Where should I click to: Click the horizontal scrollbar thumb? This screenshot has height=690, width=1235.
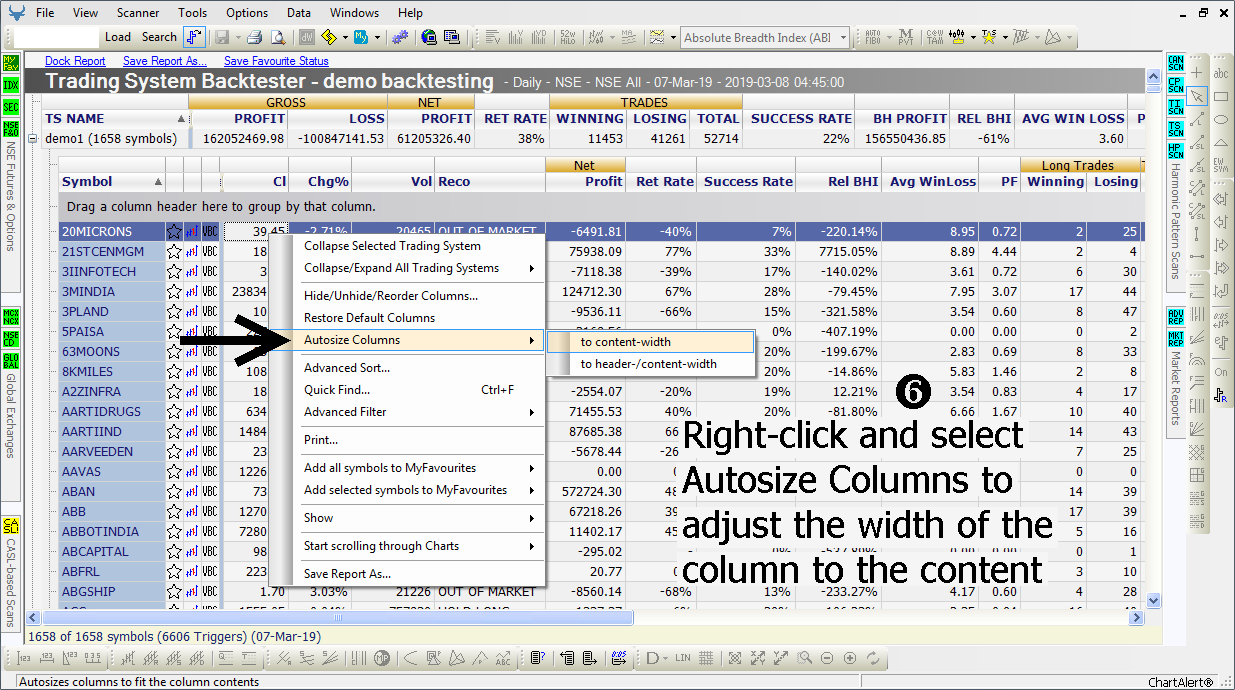(337, 618)
